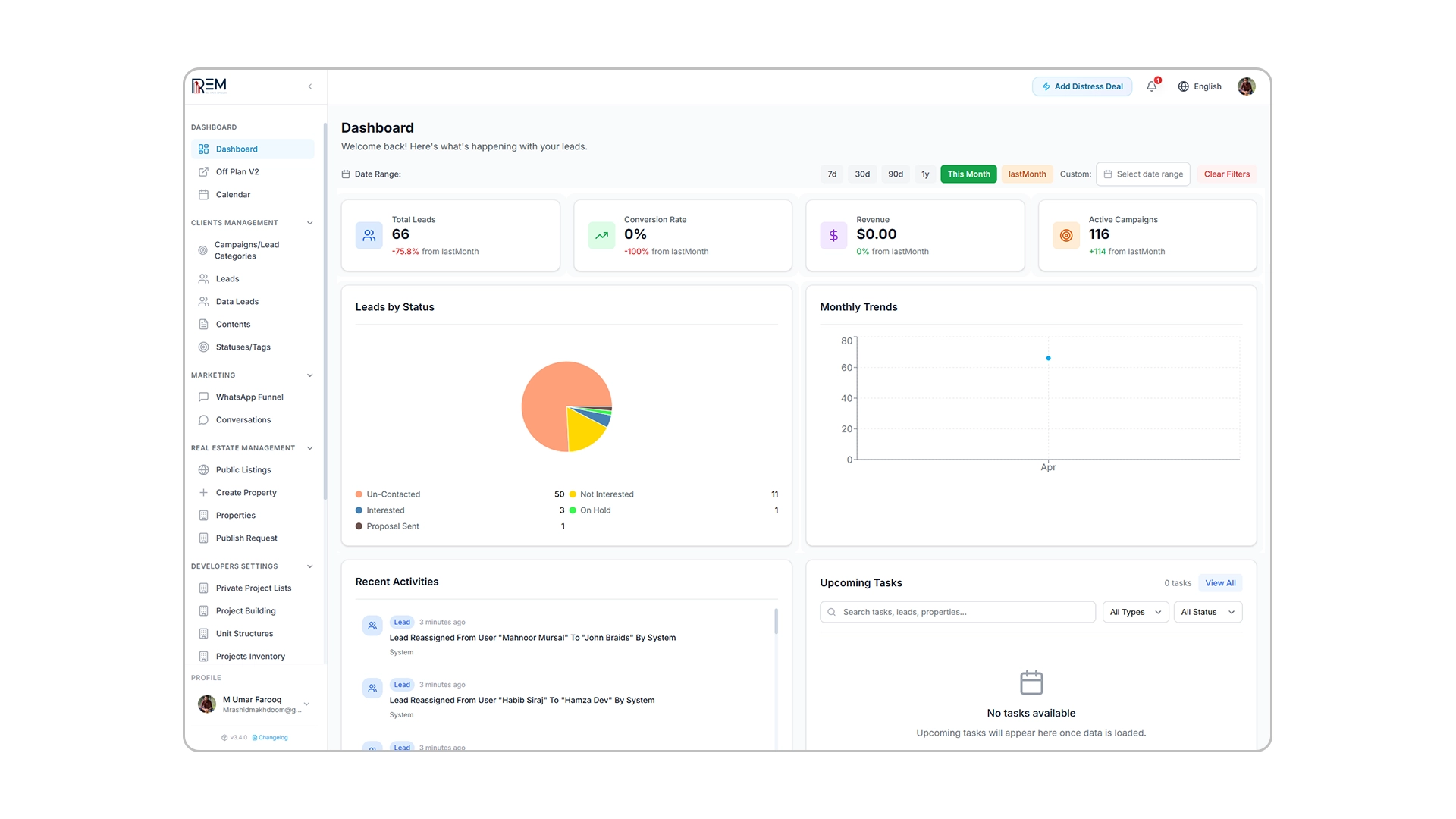Click the globe language icon
The image size is (1456, 819).
tap(1183, 86)
